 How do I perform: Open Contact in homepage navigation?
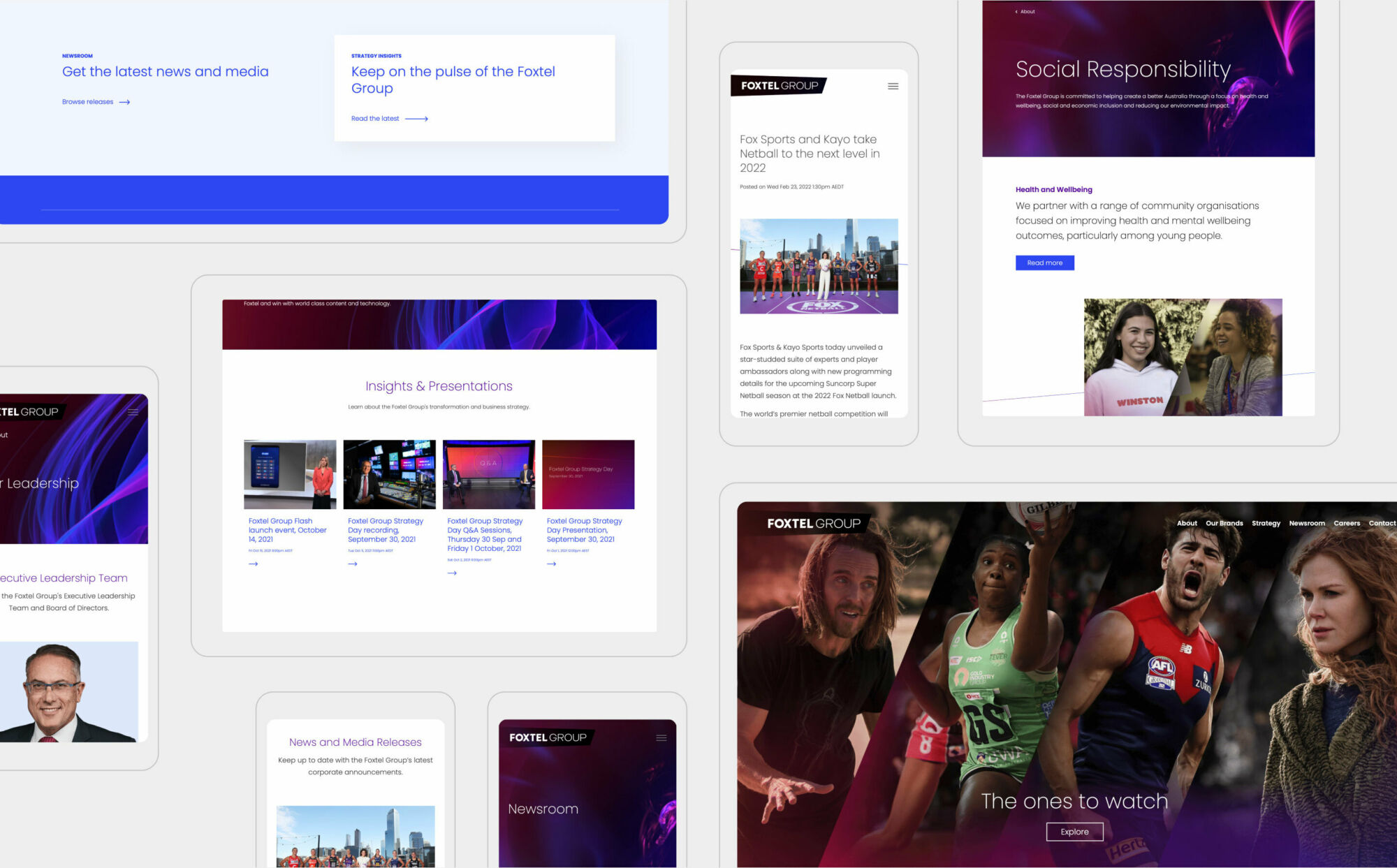tap(1382, 523)
